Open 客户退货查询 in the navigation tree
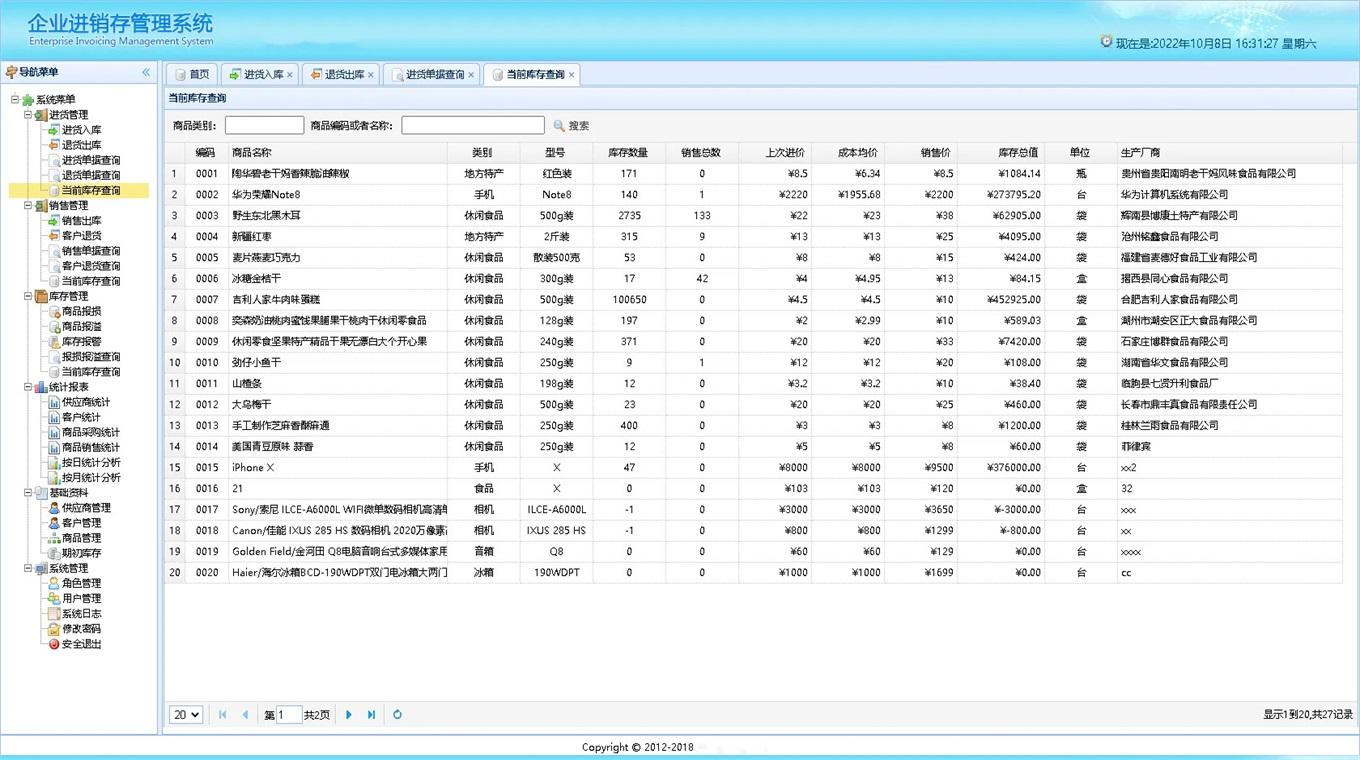1360x760 pixels. [91, 266]
